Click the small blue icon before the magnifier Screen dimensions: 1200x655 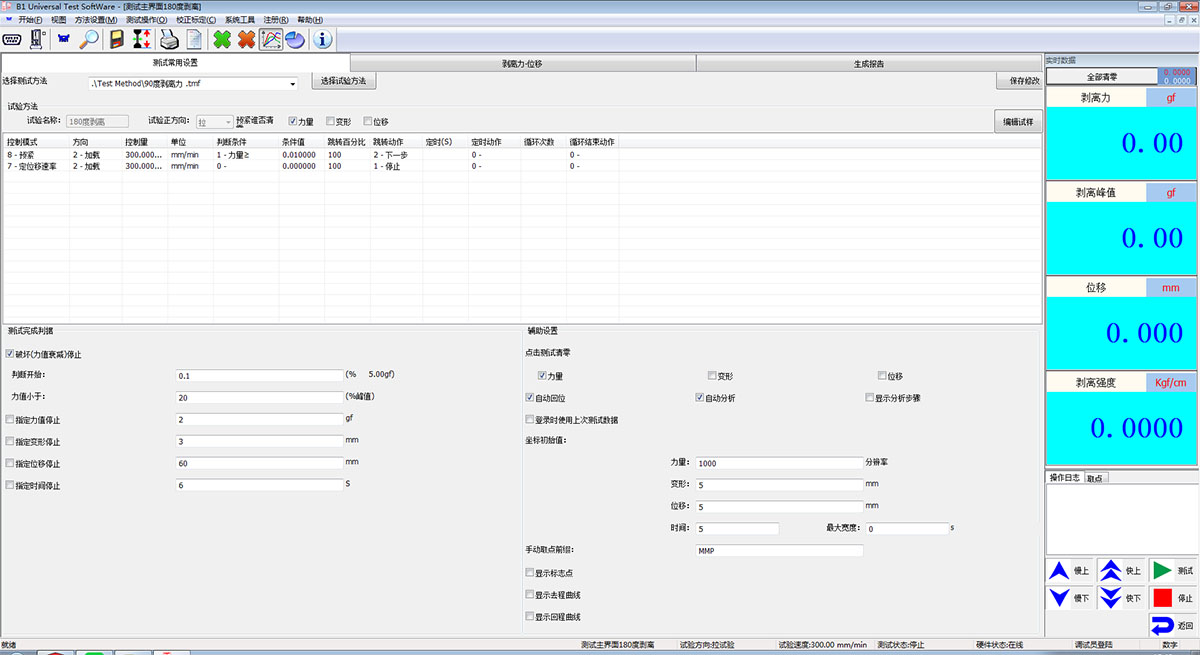click(65, 40)
